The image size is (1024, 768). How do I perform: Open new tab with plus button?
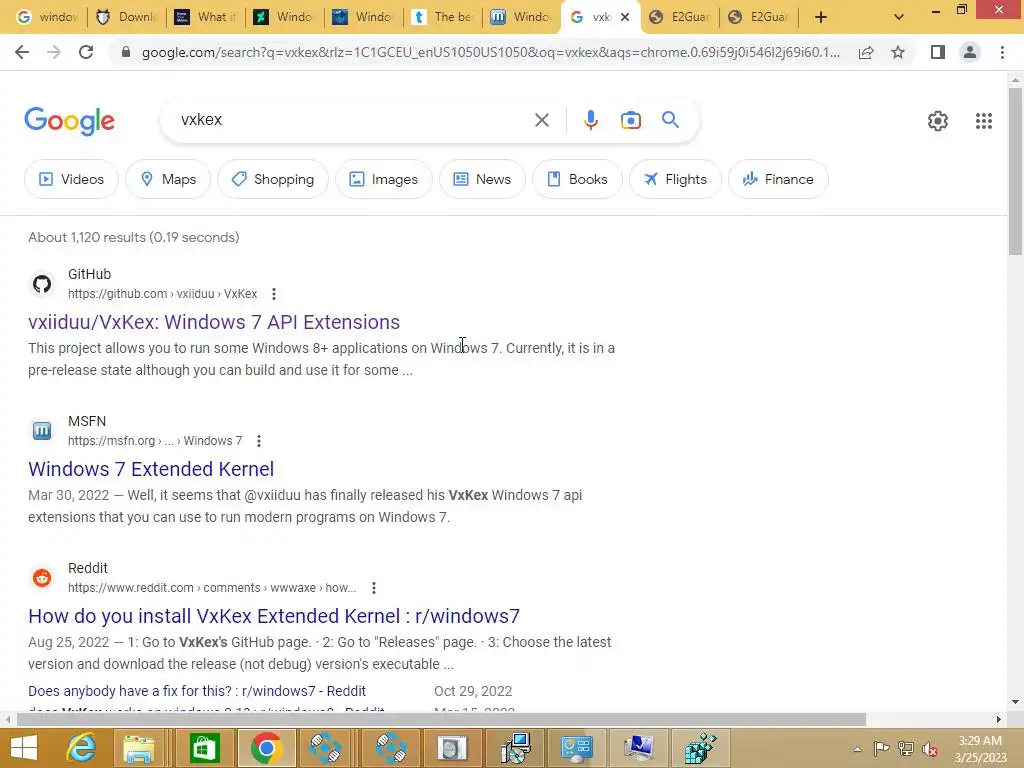click(x=821, y=17)
